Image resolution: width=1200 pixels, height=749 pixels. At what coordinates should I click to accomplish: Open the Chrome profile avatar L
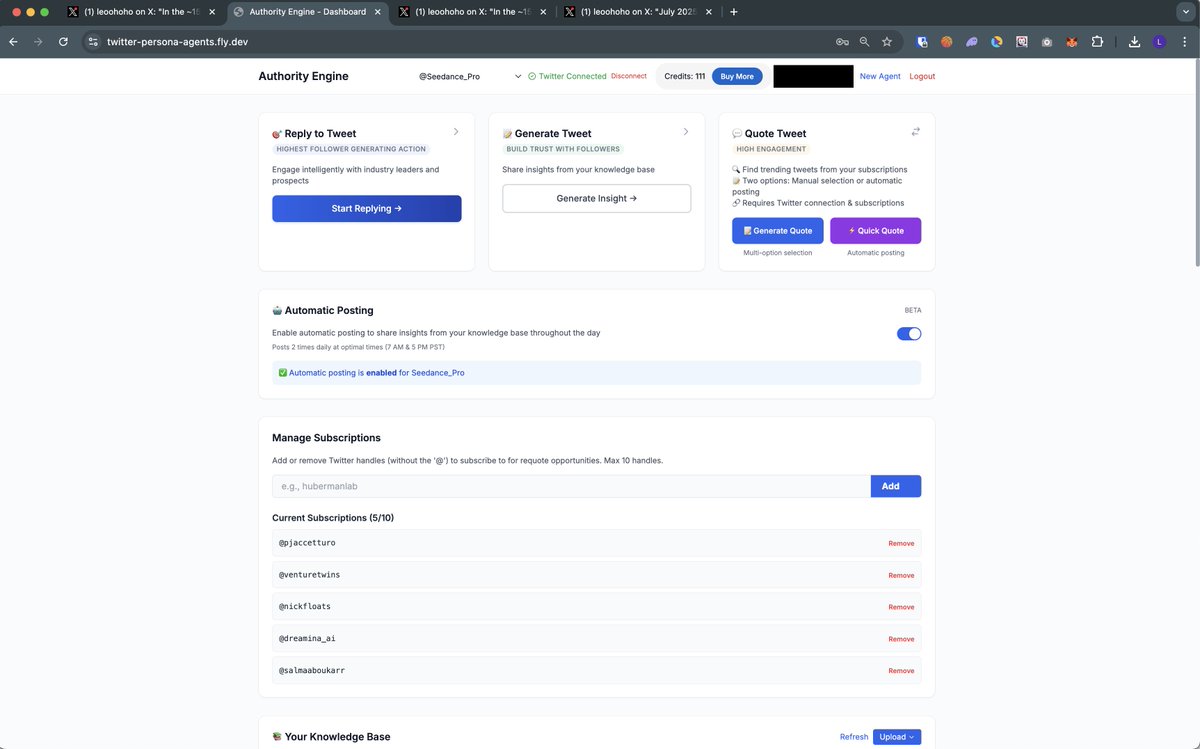1159,42
